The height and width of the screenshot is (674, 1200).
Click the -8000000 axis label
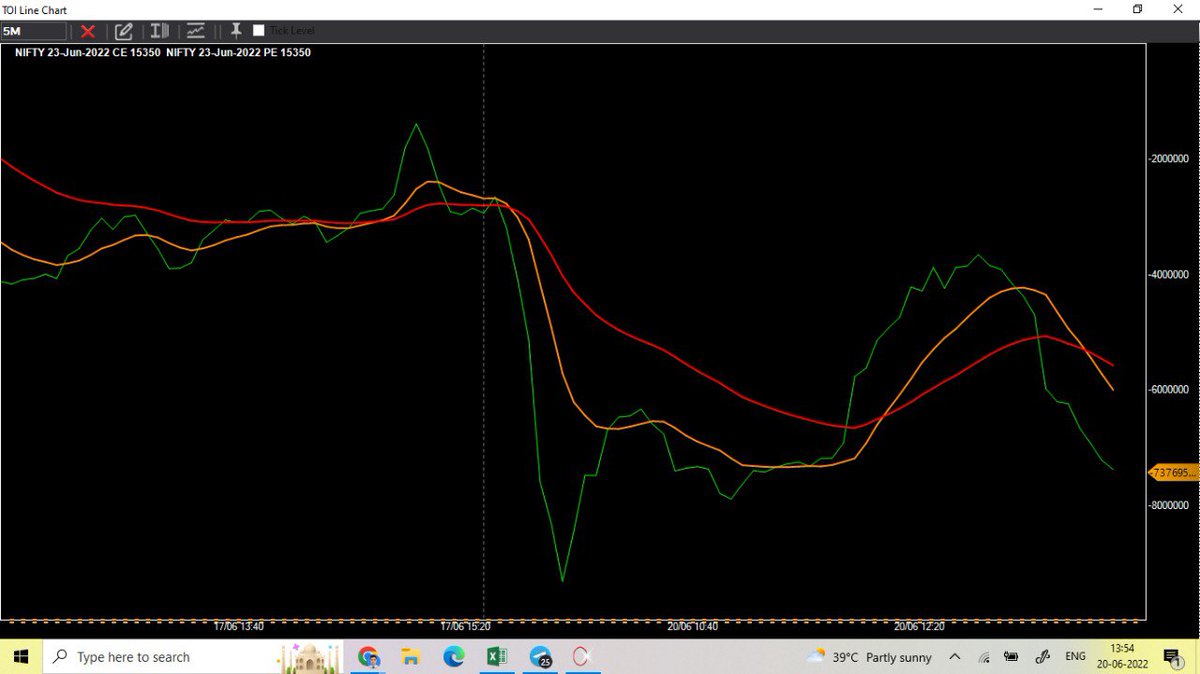(x=1169, y=505)
